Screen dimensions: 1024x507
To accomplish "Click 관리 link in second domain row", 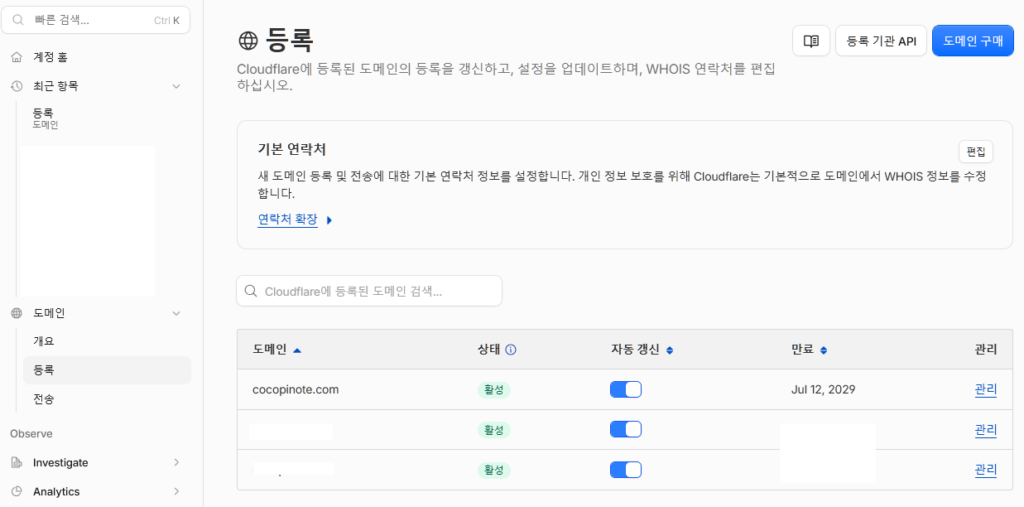I will click(985, 430).
